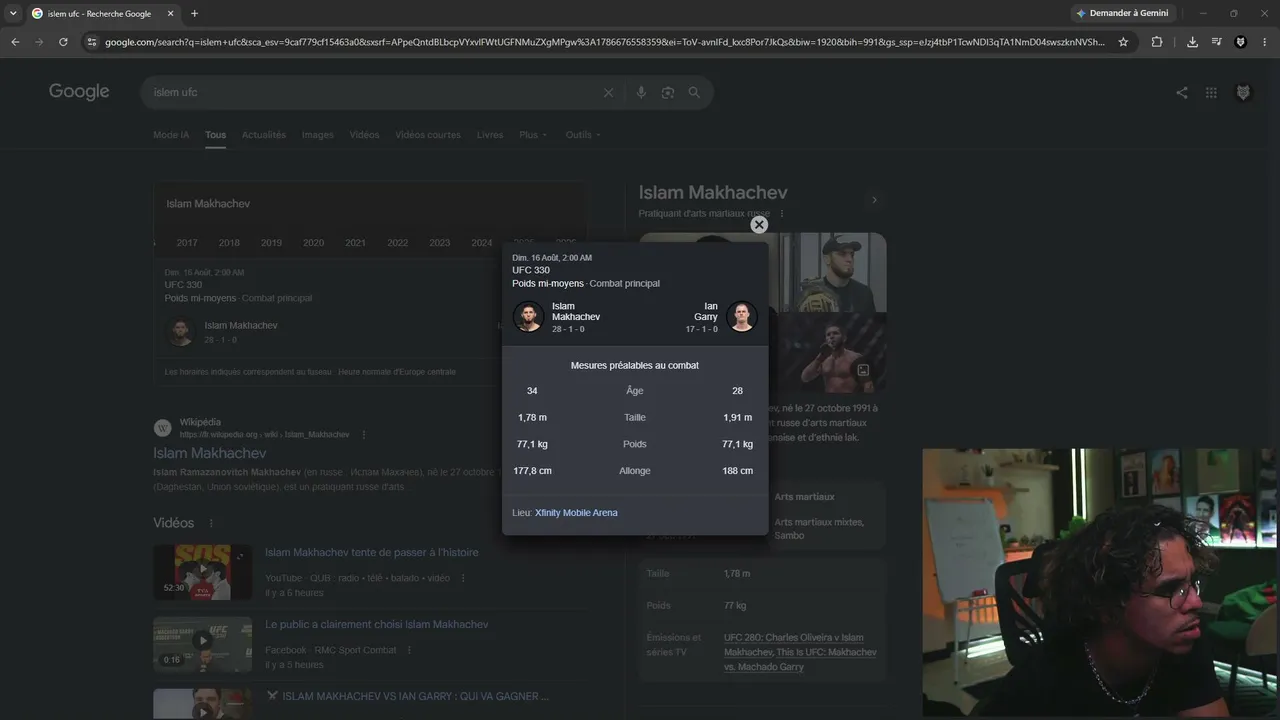
Task: Open video Islam Makhachev tente de passer à l'histoire
Action: click(372, 552)
